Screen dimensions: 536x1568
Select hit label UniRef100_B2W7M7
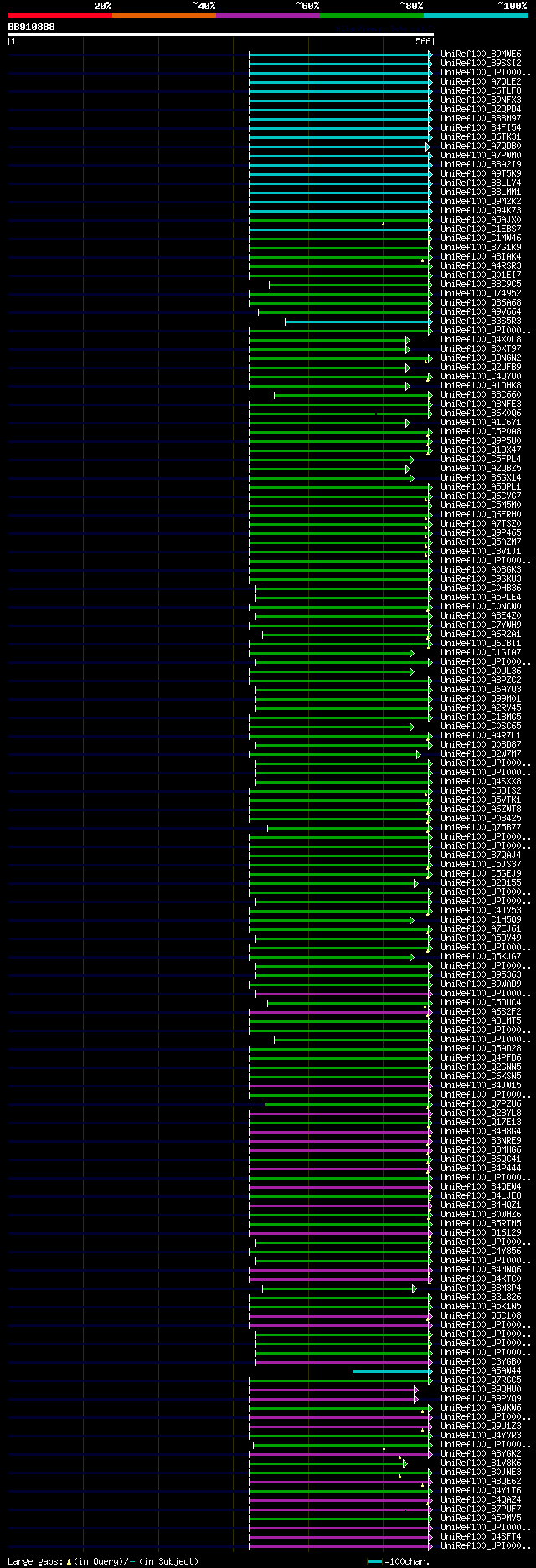click(x=481, y=753)
